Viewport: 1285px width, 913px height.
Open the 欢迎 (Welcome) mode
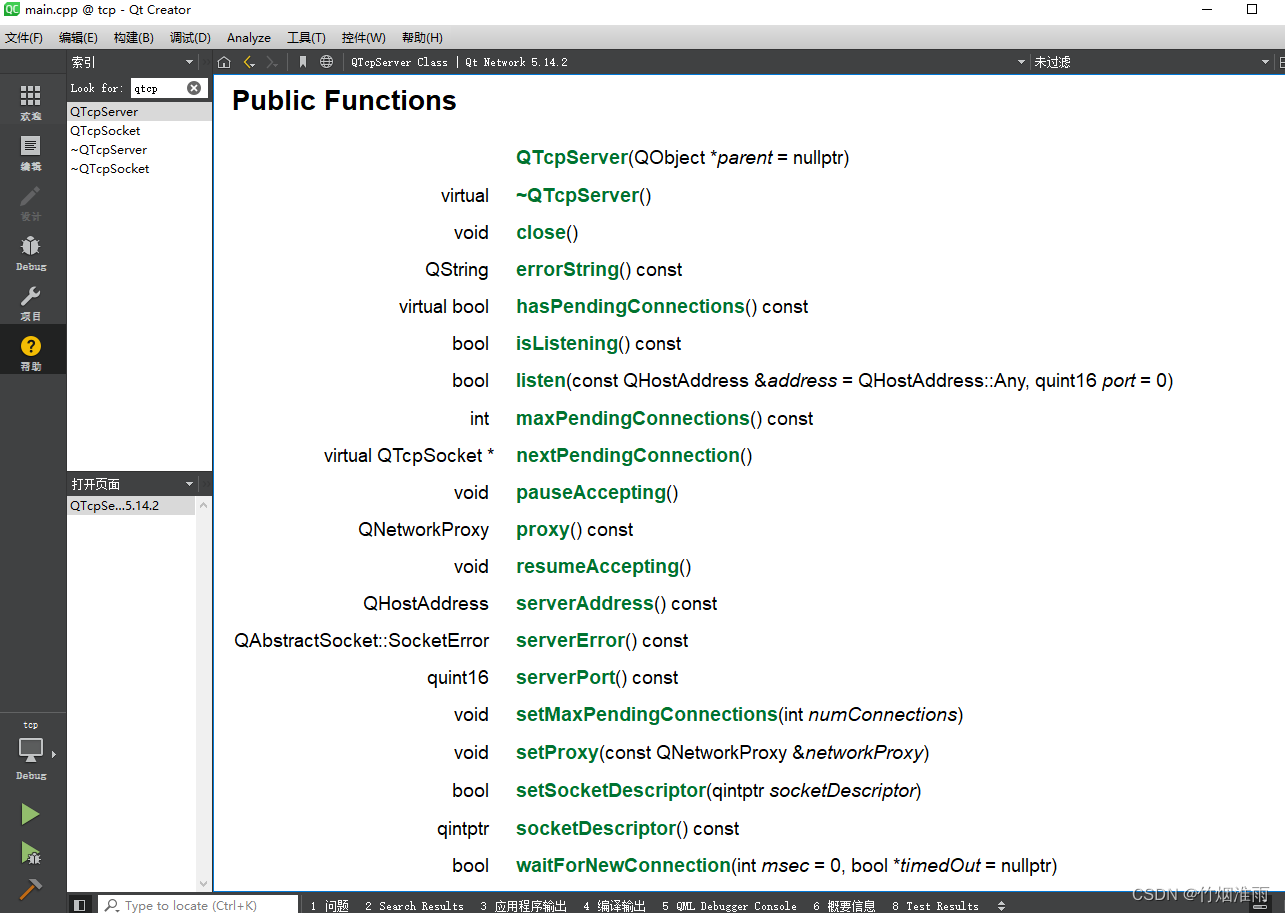pos(31,102)
